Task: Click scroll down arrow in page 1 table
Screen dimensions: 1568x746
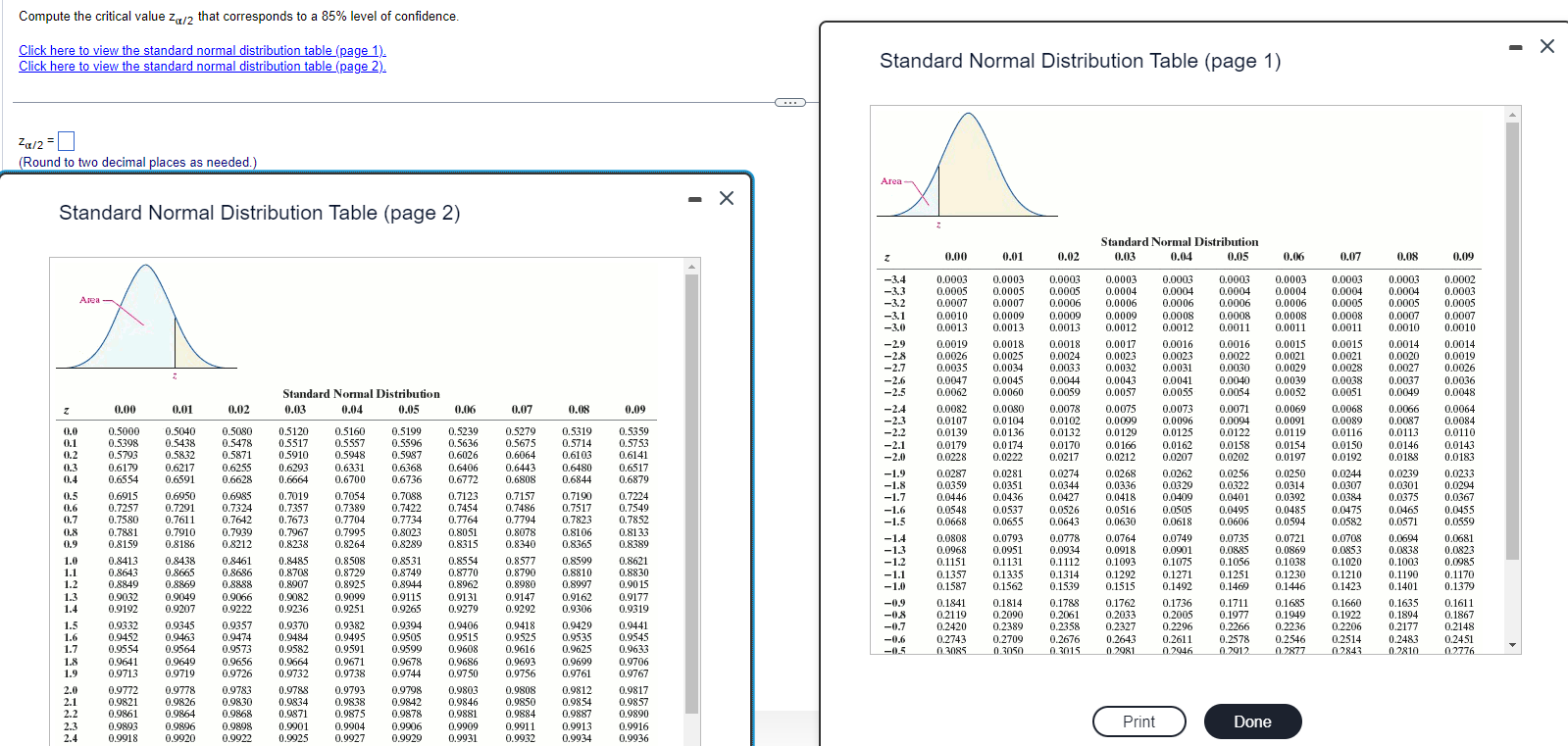Action: (1512, 645)
